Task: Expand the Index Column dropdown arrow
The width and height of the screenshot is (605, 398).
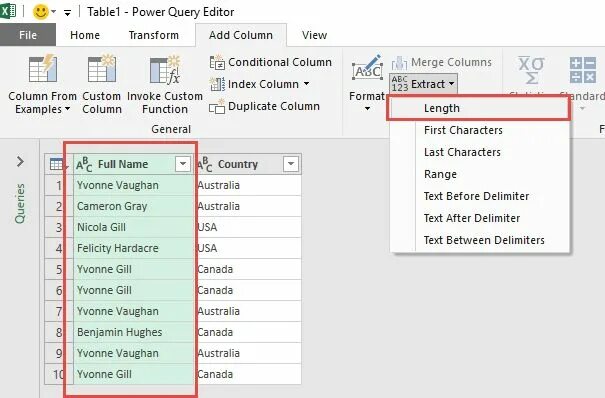Action: coord(306,84)
